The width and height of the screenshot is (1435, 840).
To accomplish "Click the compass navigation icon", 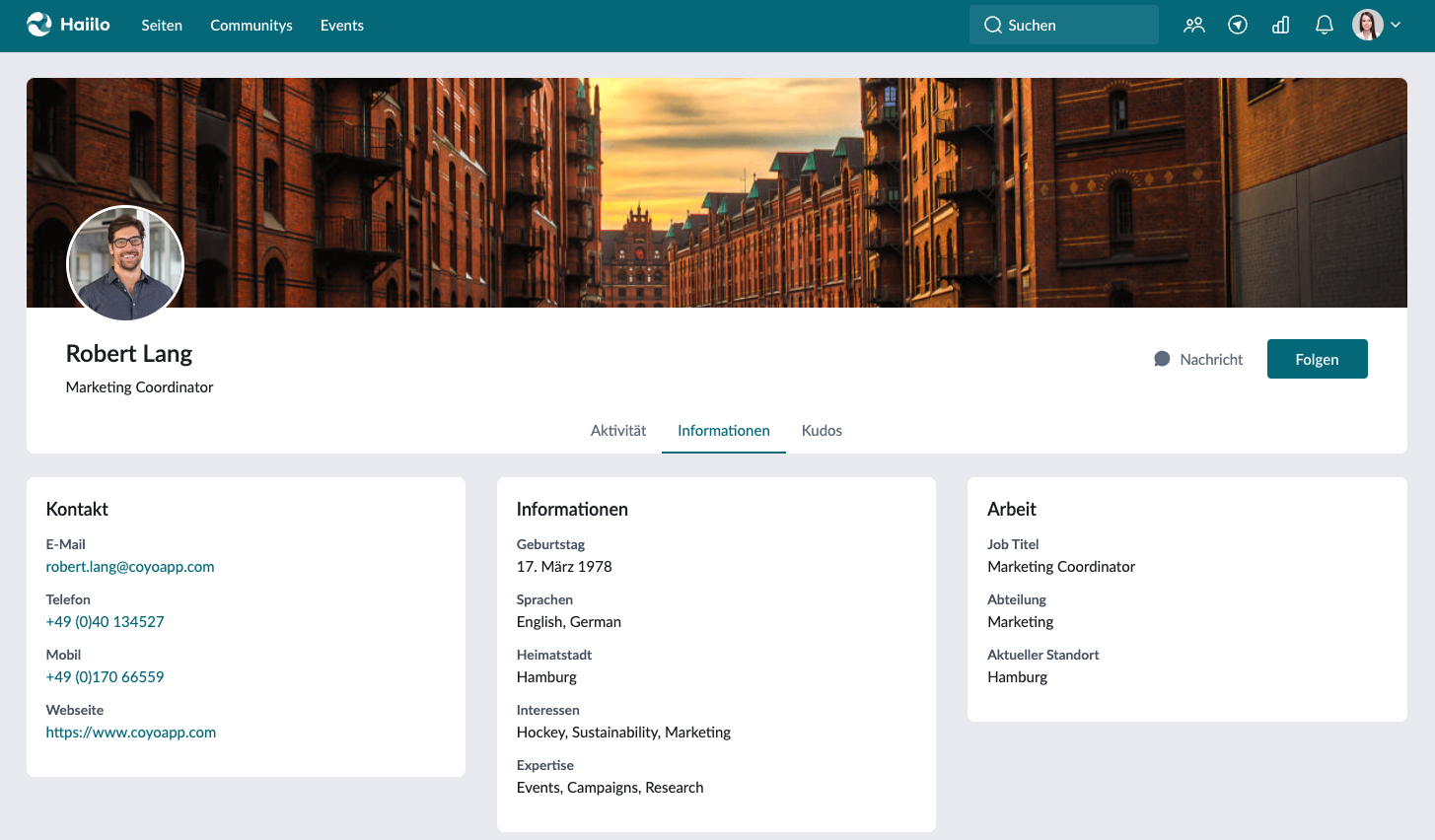I will (1238, 26).
